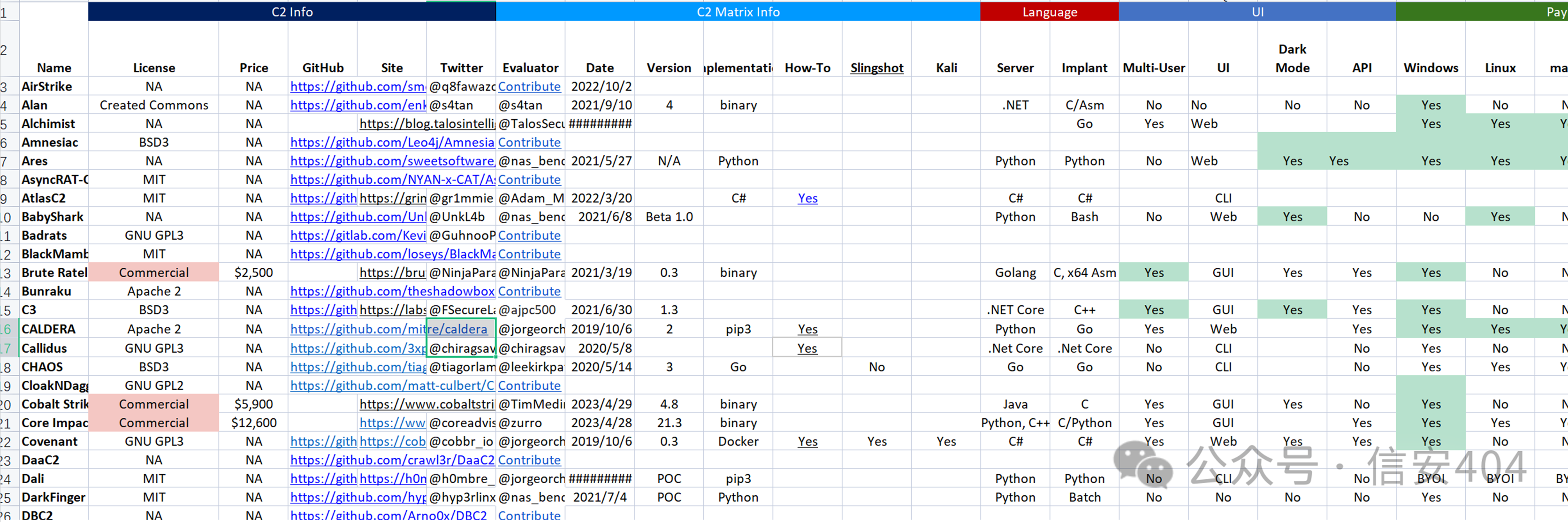Open CloakNDagger matt-culbert GitHub link
The image size is (1568, 522).
[x=392, y=386]
